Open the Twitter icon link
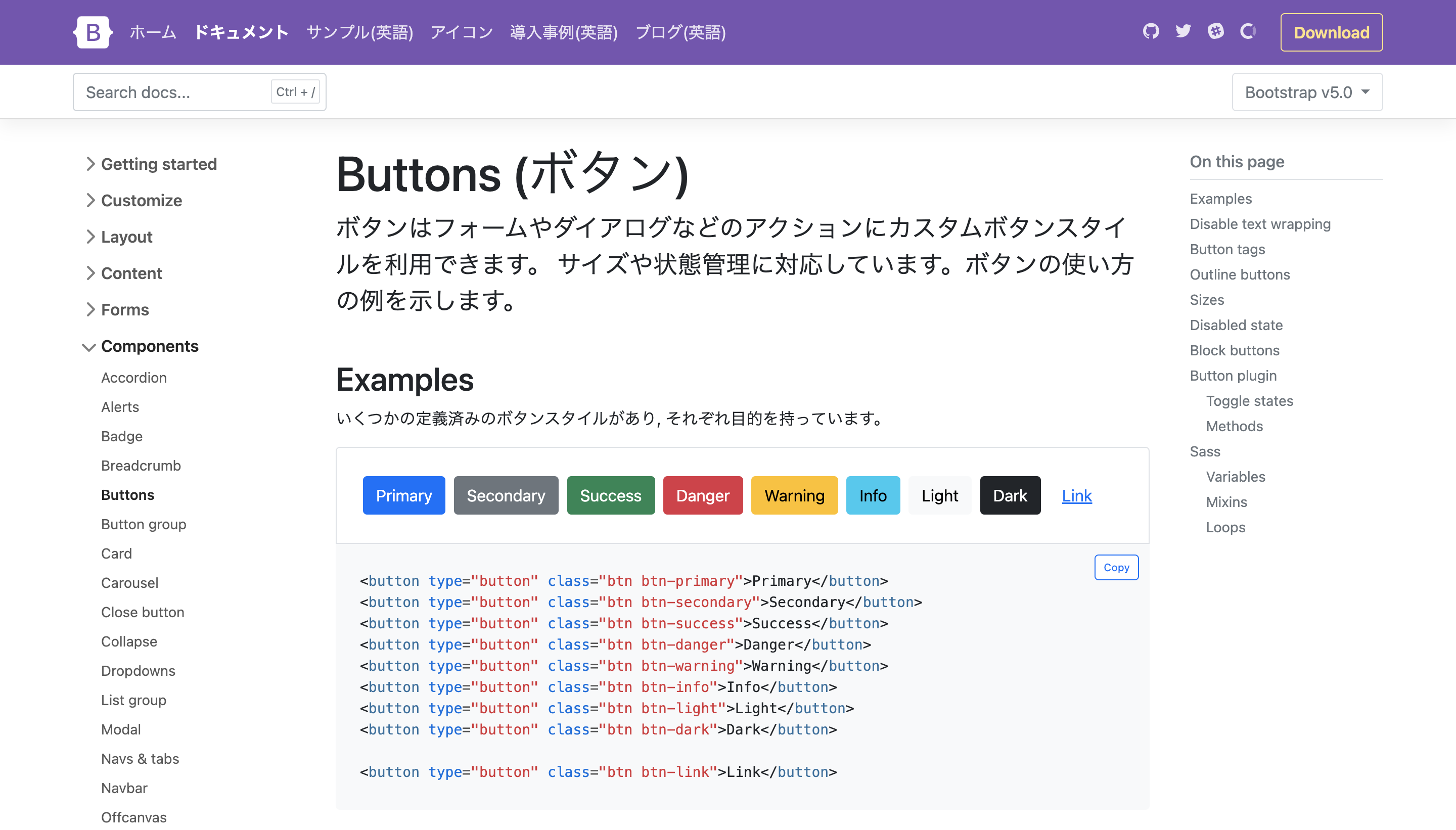This screenshot has width=1456, height=830. click(1183, 31)
